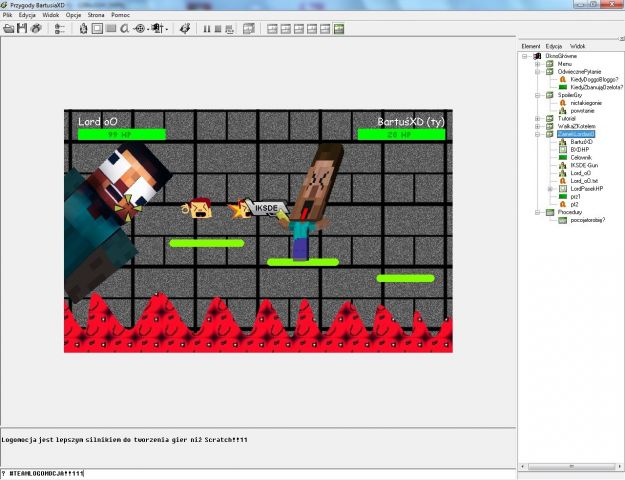Stop processes with the stop square icon
This screenshot has width=625, height=480.
218,29
